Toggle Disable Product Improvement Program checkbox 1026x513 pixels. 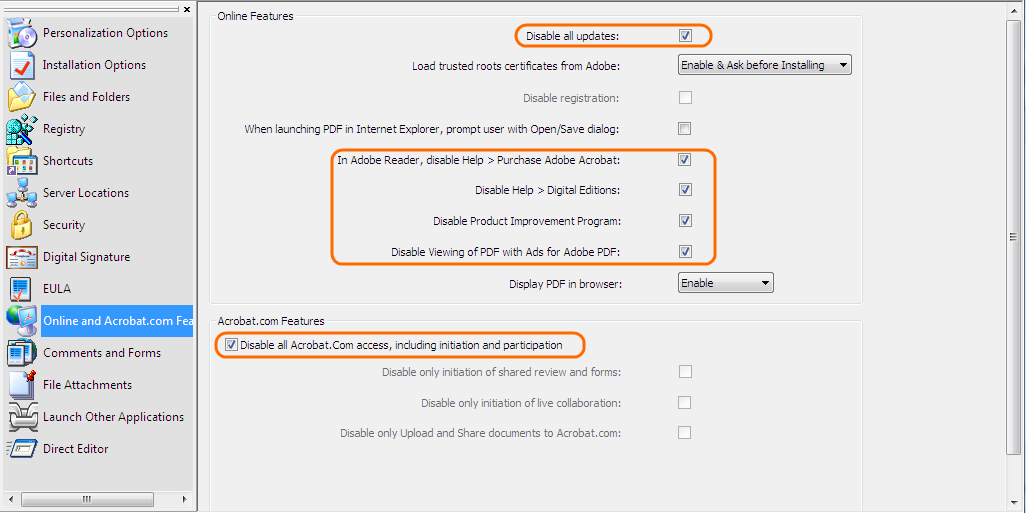pyautogui.click(x=685, y=221)
